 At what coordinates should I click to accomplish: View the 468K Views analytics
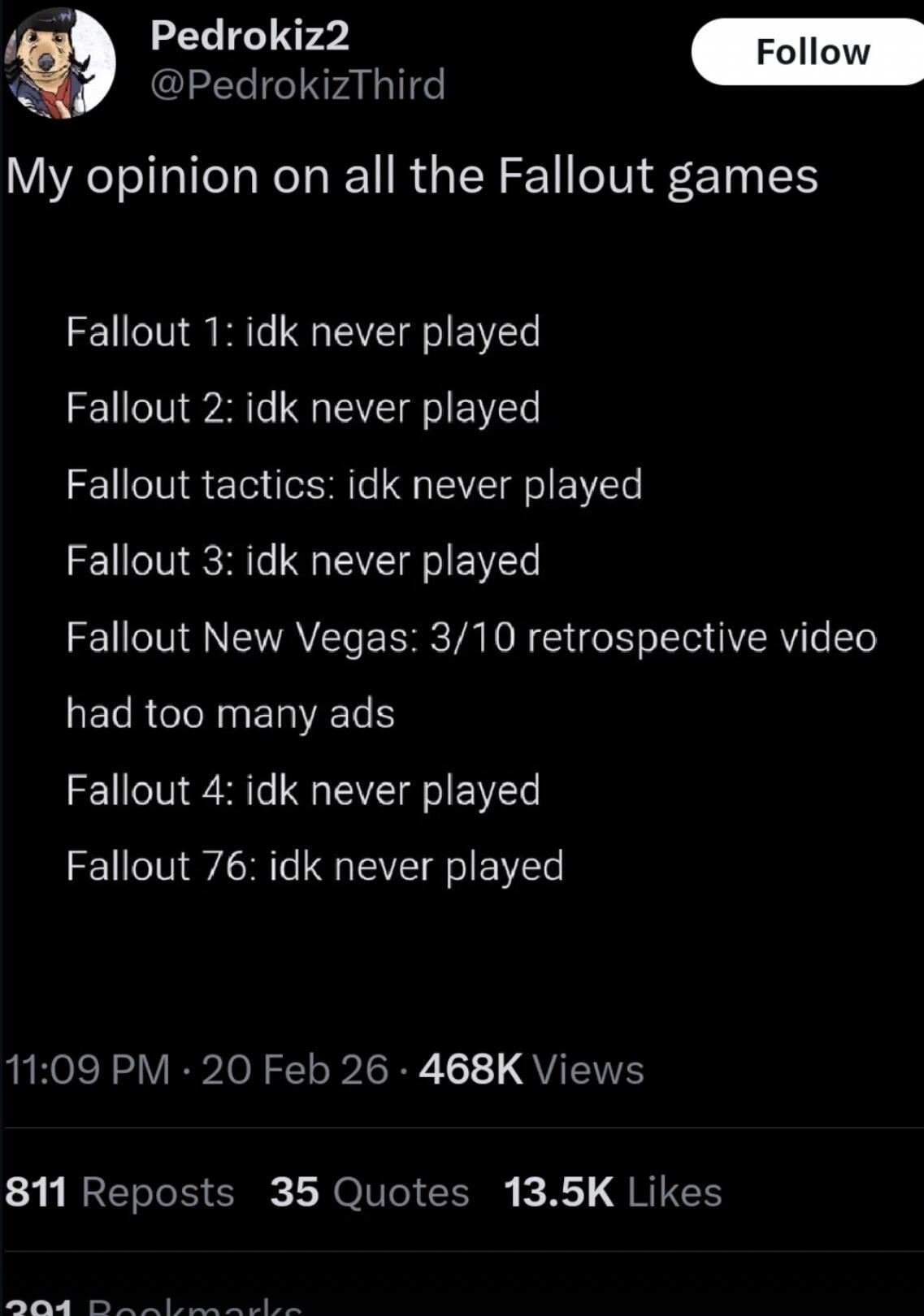pyautogui.click(x=531, y=1069)
